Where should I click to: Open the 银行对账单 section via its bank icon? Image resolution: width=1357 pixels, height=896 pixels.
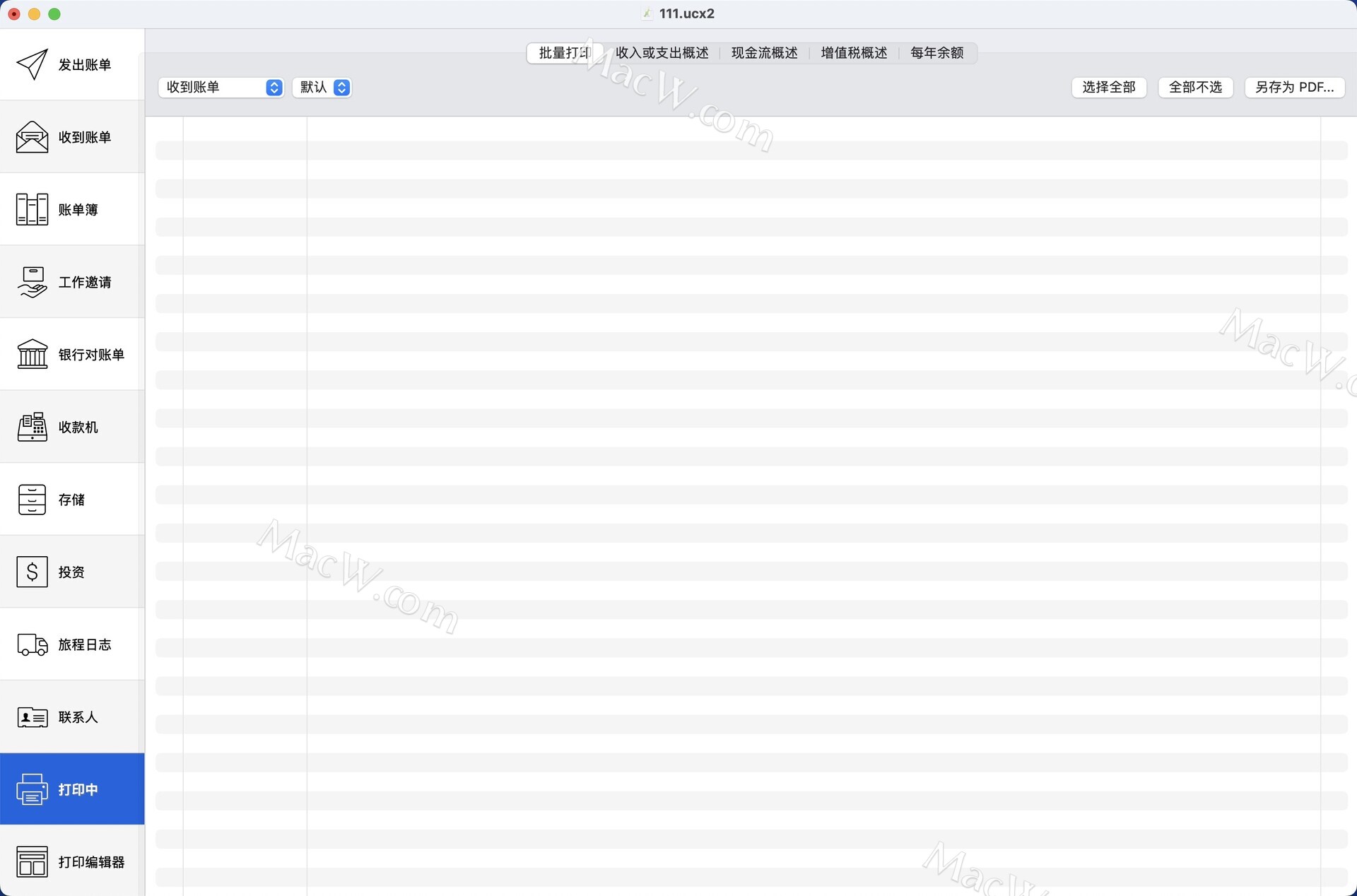(32, 355)
